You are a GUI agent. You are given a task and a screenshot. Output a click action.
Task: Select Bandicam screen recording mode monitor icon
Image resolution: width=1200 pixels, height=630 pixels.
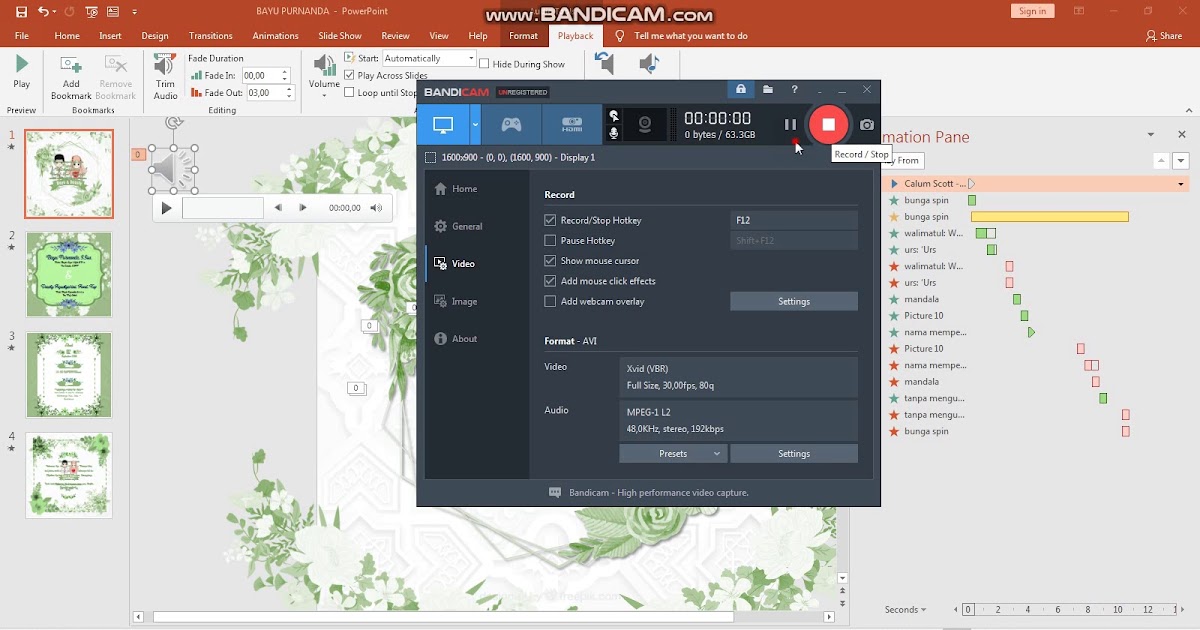pos(443,125)
